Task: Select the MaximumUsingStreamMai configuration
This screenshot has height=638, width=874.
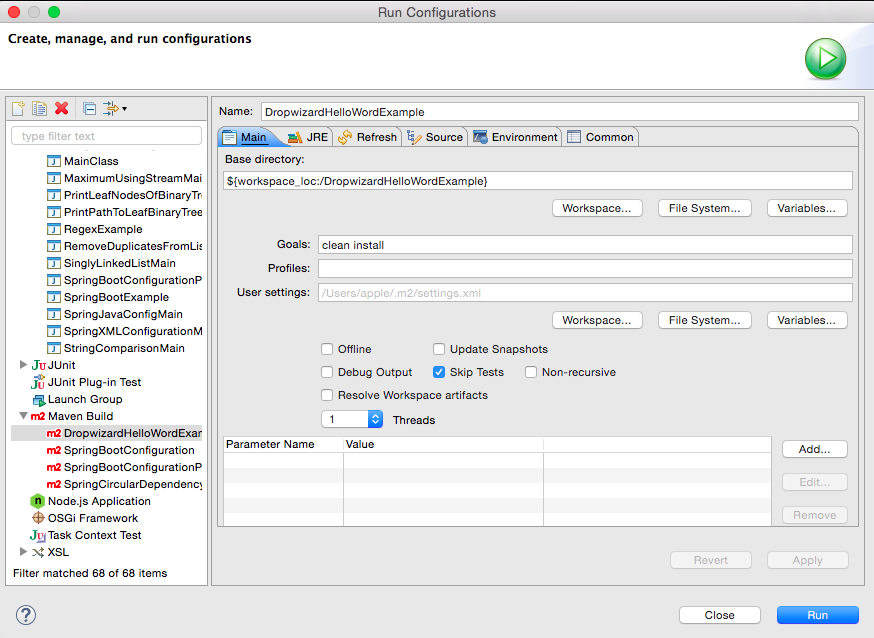Action: point(133,178)
